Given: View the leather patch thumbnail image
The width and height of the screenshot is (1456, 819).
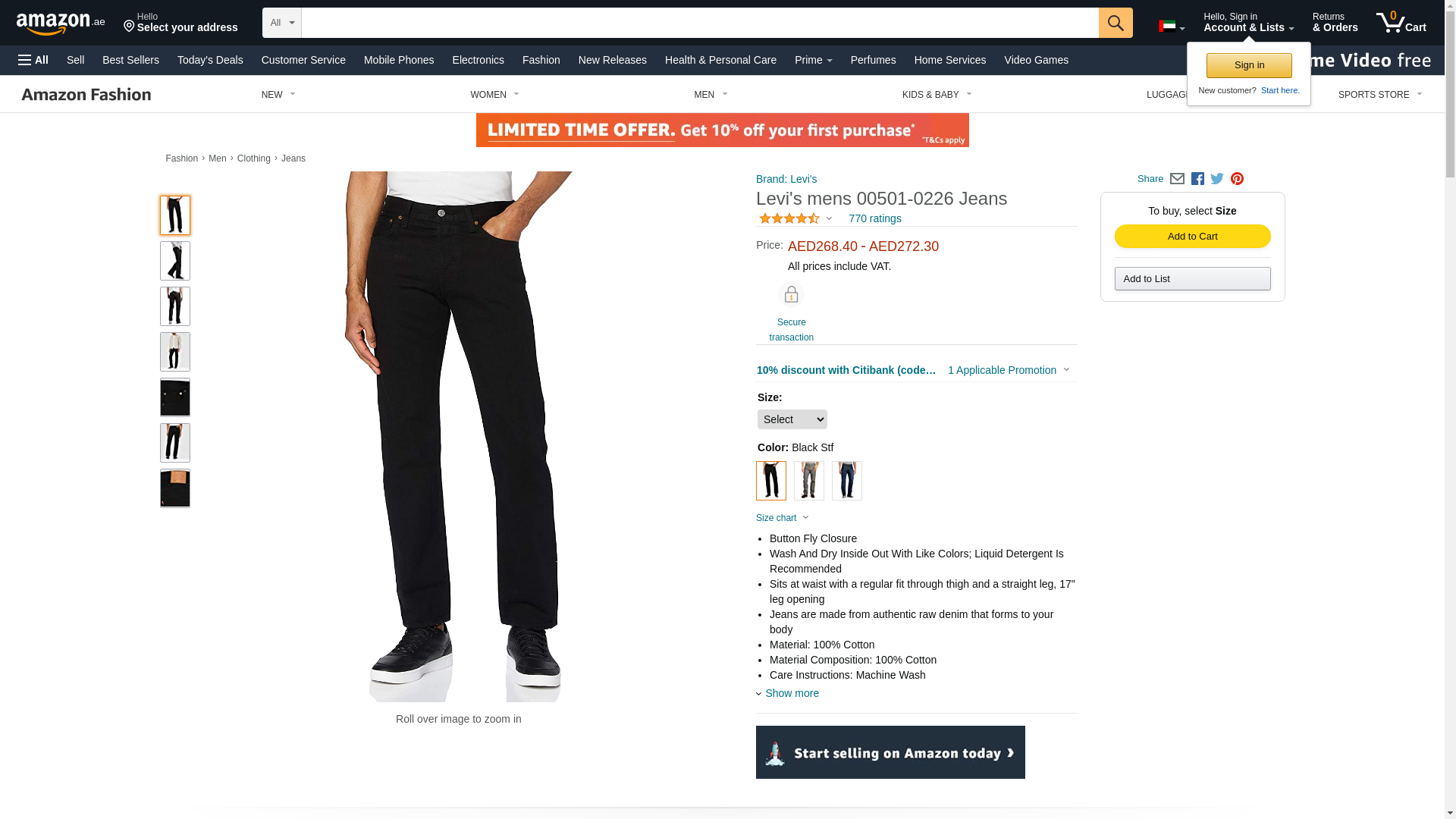Looking at the screenshot, I should (x=175, y=488).
